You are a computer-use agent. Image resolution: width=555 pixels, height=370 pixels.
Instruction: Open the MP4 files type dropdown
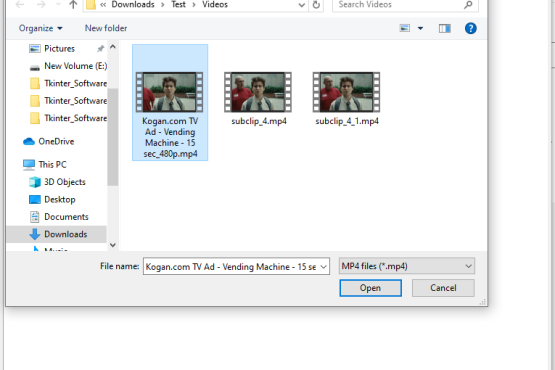pos(406,266)
